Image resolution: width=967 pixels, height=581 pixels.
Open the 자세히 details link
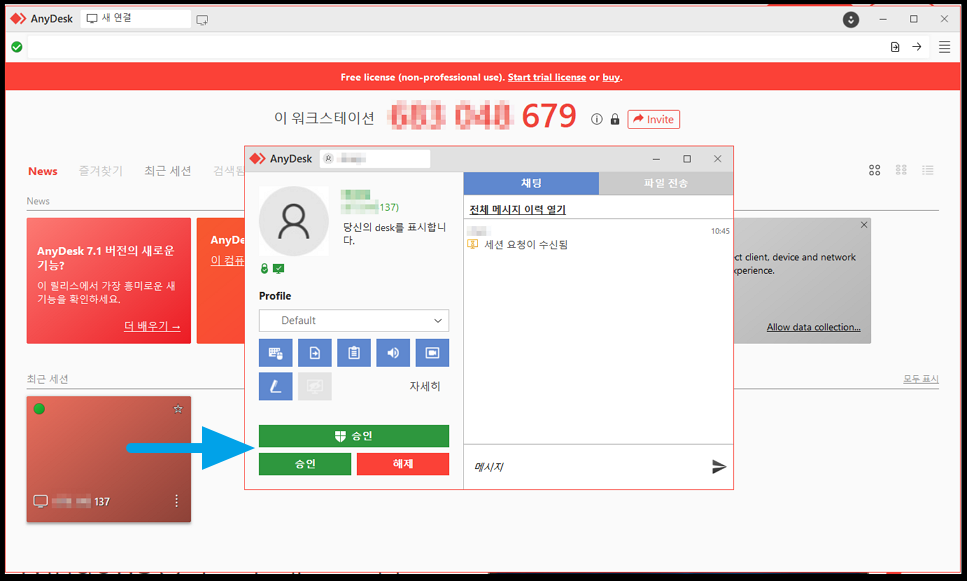pos(425,386)
